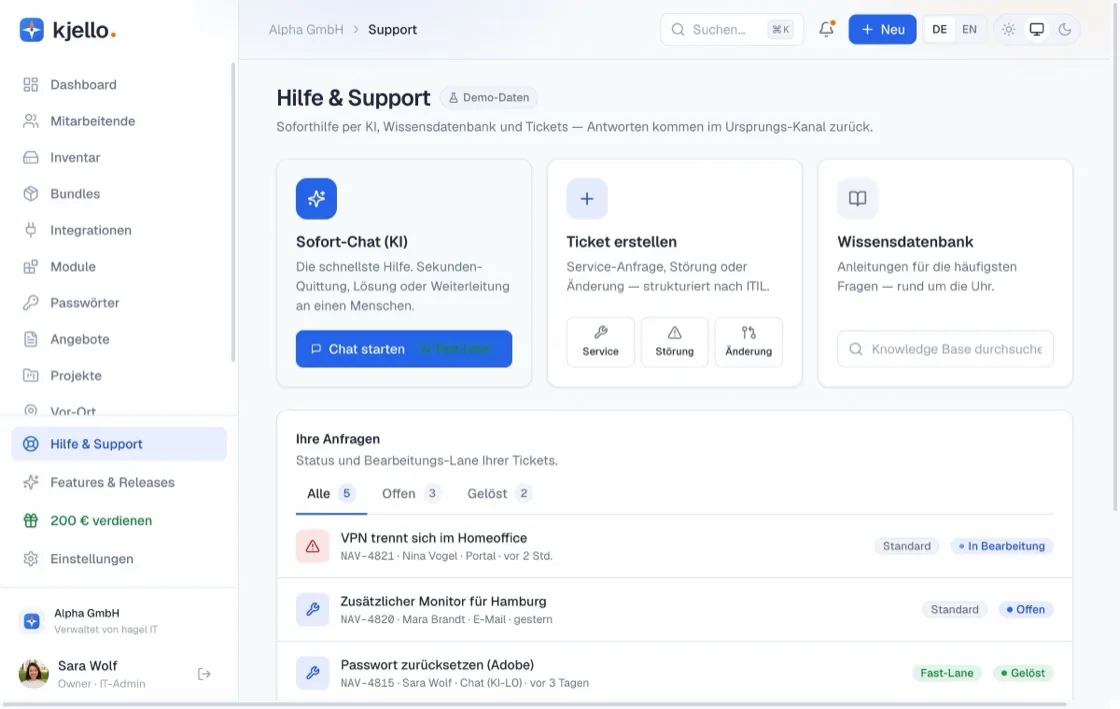Click the Wissensdatenbank book icon
The height and width of the screenshot is (709, 1120).
click(x=858, y=198)
